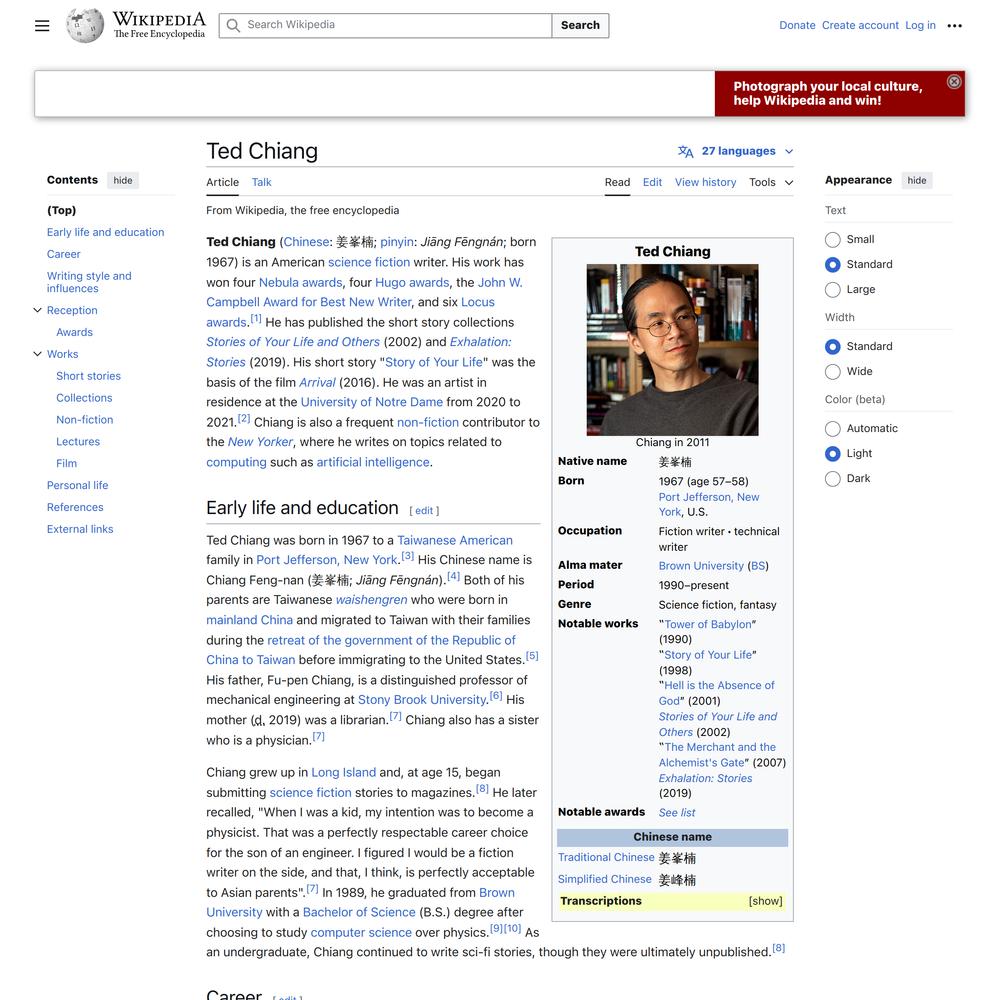Switch to the Talk tab
The height and width of the screenshot is (1000, 1000).
point(261,182)
